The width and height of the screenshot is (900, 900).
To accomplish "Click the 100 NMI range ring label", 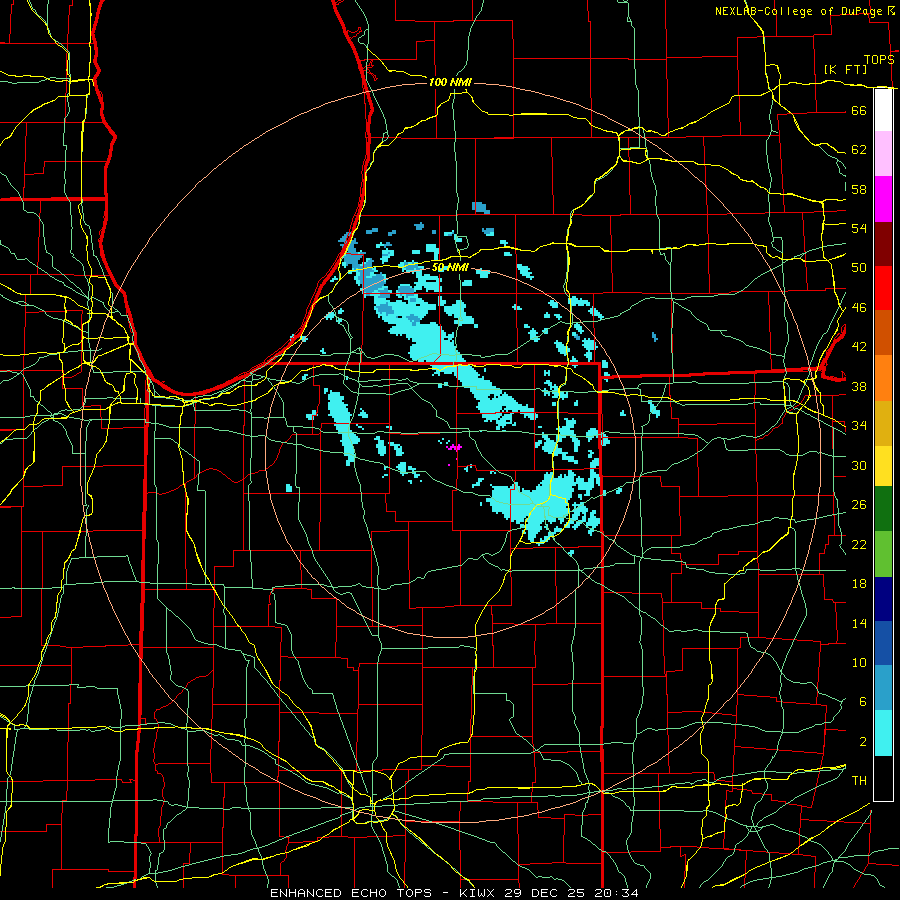I will [450, 82].
